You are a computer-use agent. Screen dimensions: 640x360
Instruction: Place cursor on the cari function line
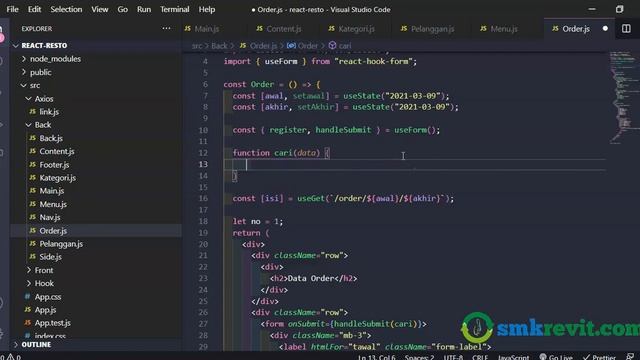[x=281, y=153]
